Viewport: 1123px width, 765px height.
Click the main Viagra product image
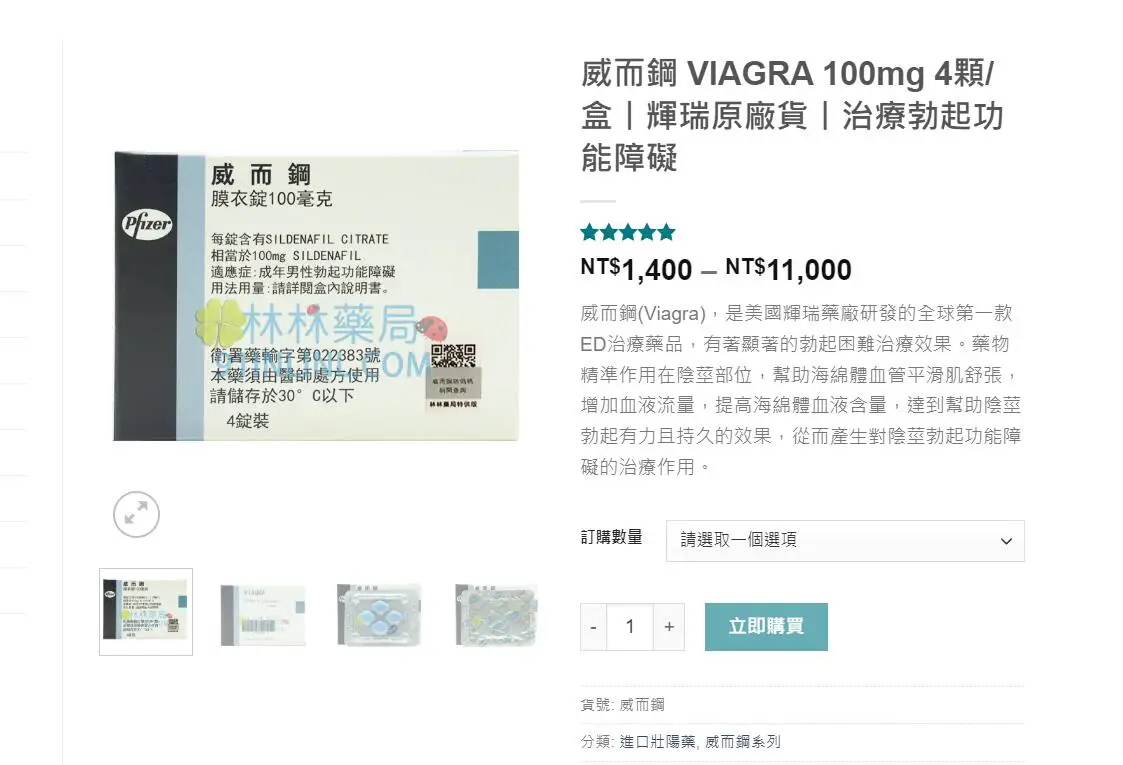[316, 296]
